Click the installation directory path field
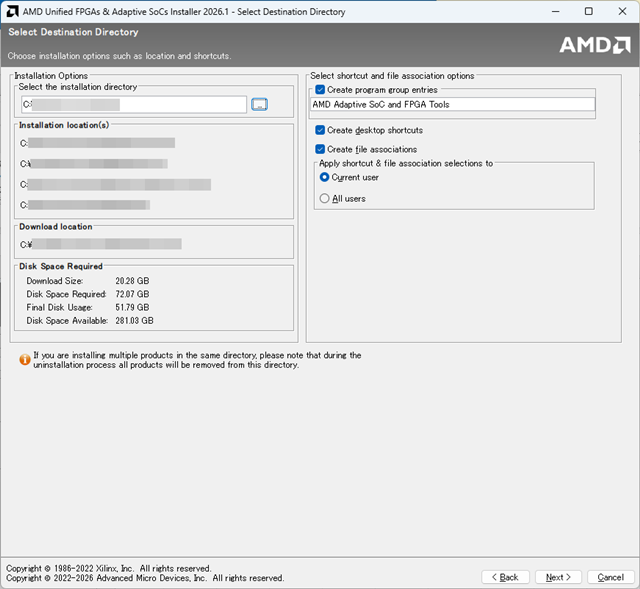The height and width of the screenshot is (589, 640). coord(134,104)
